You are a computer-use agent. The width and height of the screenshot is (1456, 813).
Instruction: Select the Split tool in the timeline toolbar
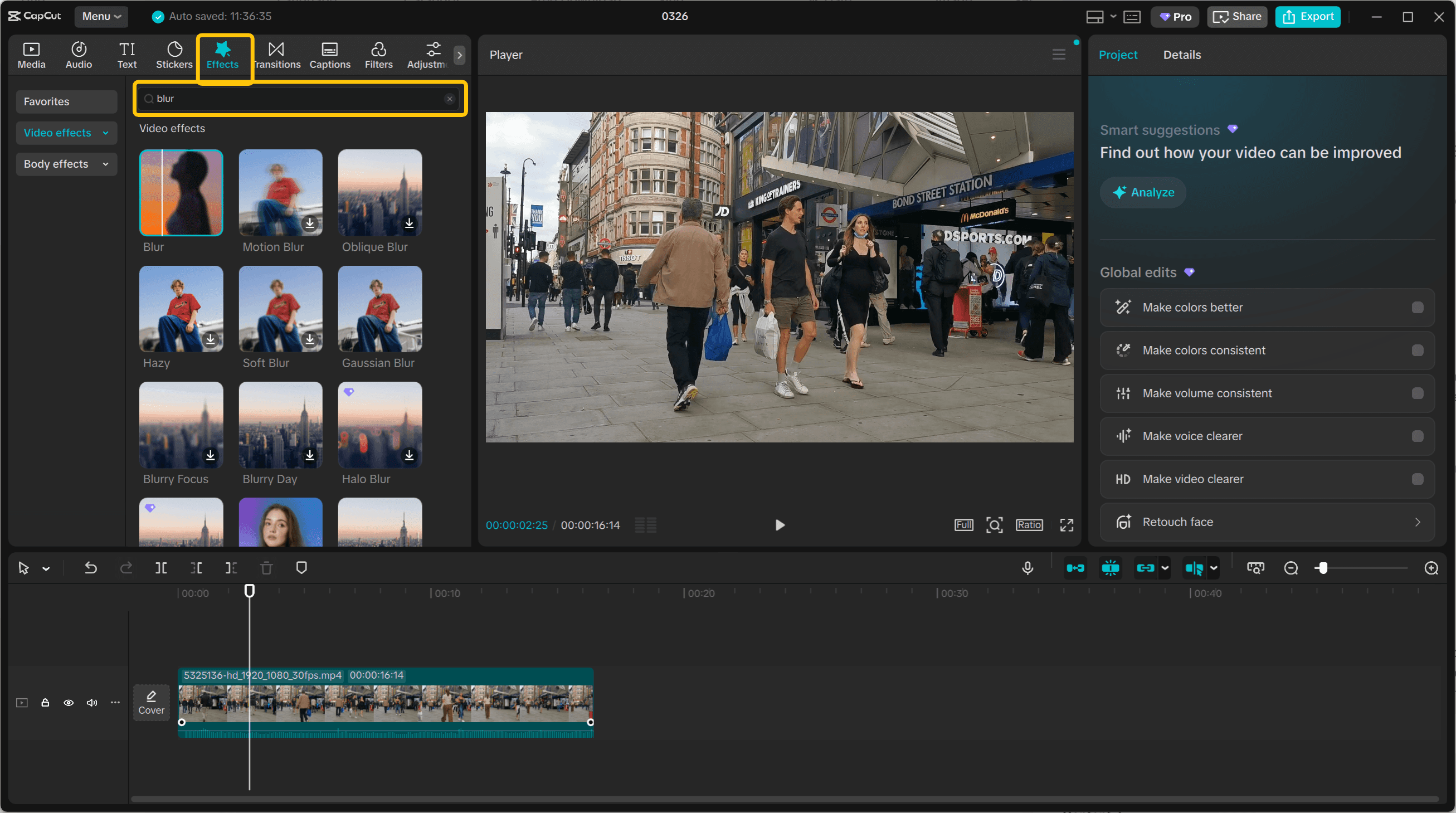(x=161, y=568)
